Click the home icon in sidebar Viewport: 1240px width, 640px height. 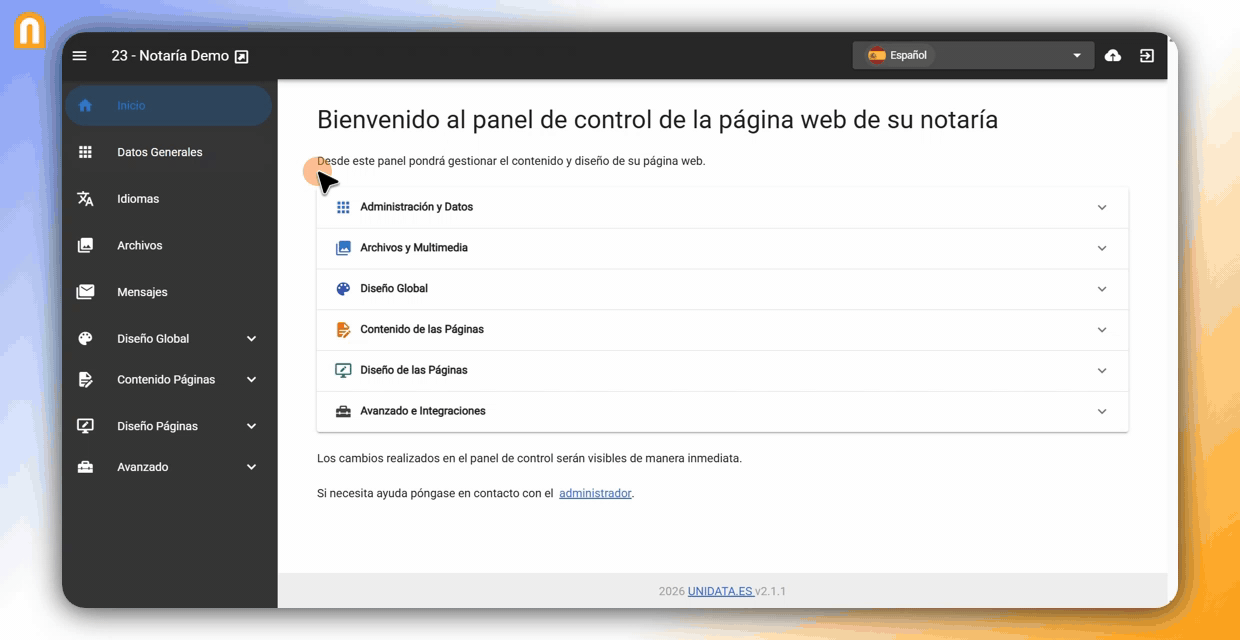(x=85, y=105)
